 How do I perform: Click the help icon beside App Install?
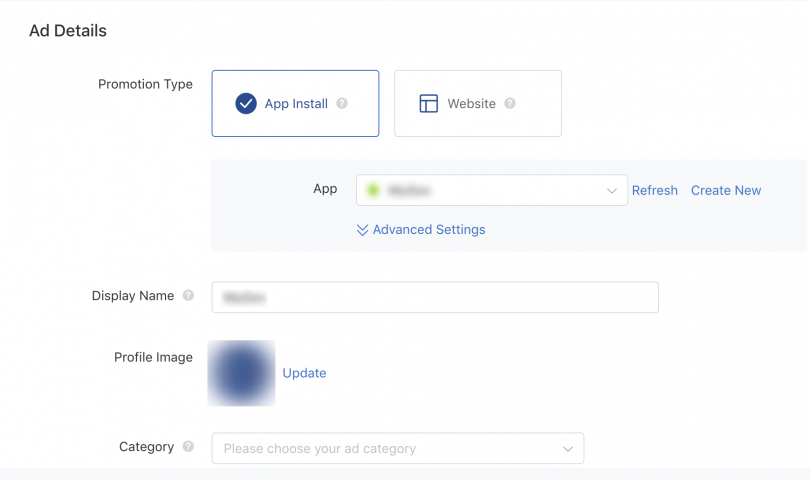(342, 103)
